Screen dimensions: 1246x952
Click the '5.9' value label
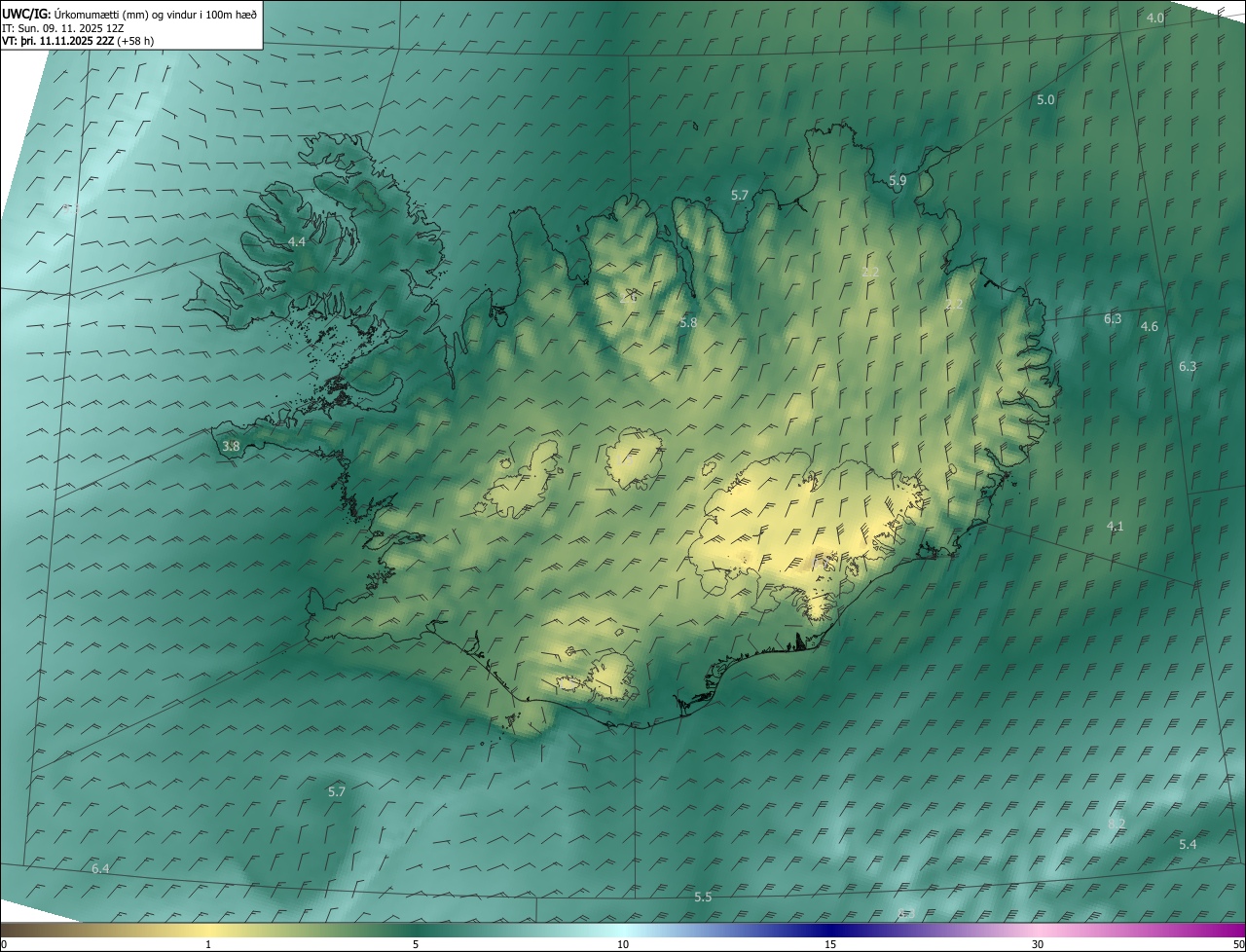click(x=898, y=181)
